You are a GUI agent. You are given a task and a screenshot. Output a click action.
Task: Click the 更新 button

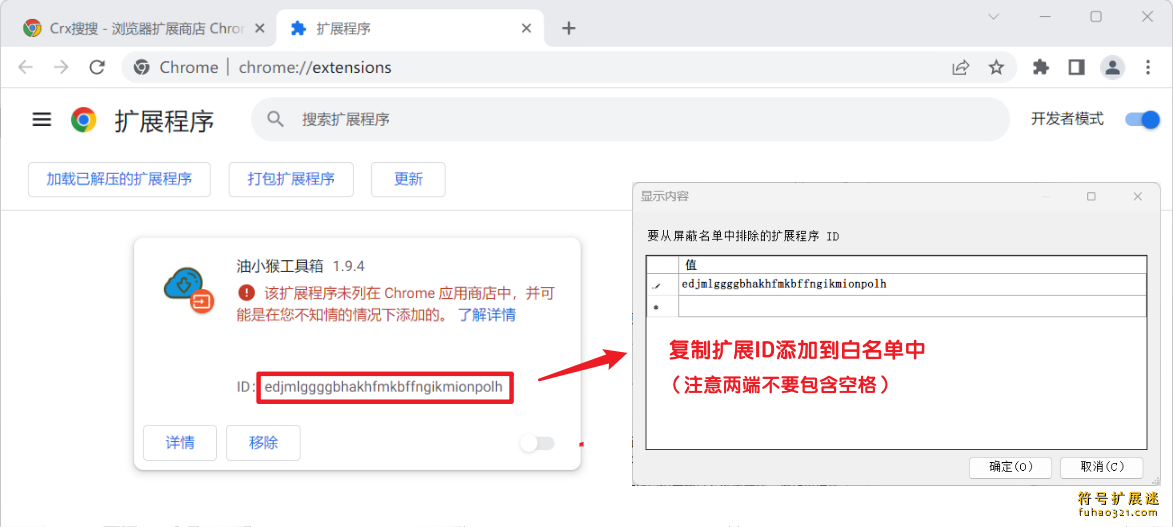click(408, 180)
